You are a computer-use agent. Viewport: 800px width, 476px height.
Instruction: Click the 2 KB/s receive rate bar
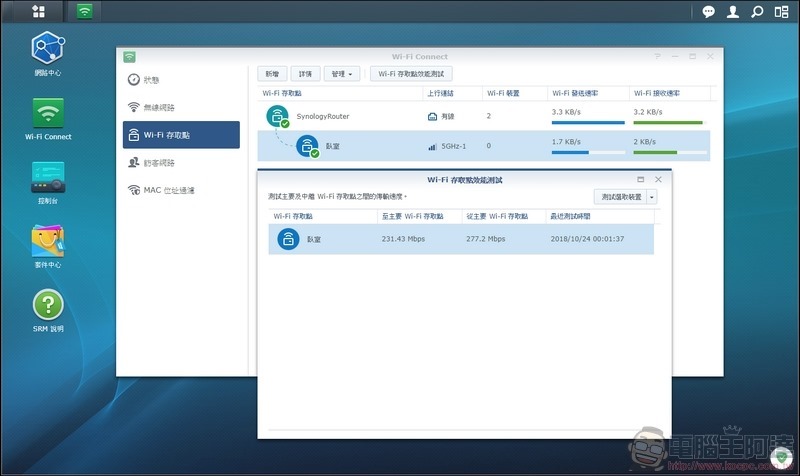[670, 152]
